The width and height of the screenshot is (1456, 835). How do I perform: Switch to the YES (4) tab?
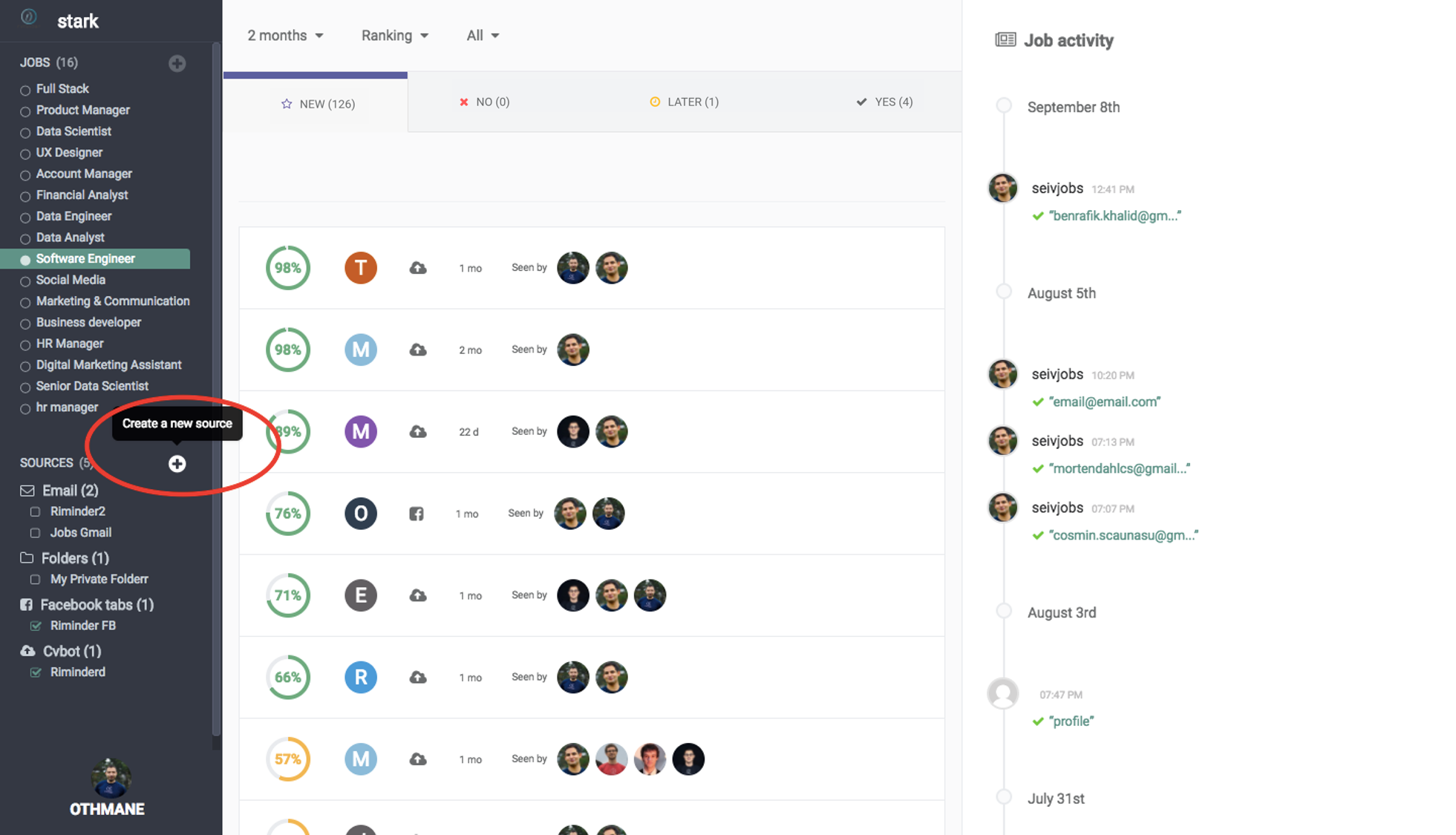click(x=884, y=102)
